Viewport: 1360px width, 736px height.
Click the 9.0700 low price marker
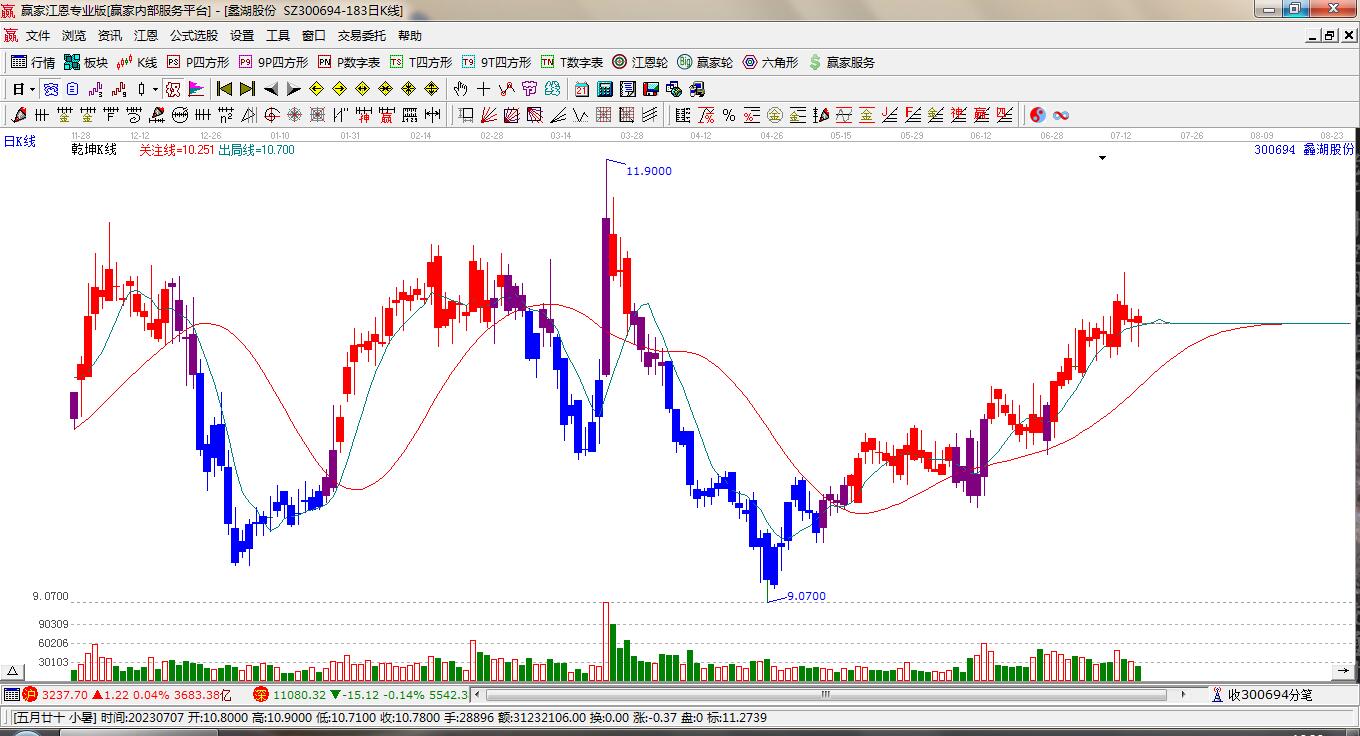pos(806,596)
